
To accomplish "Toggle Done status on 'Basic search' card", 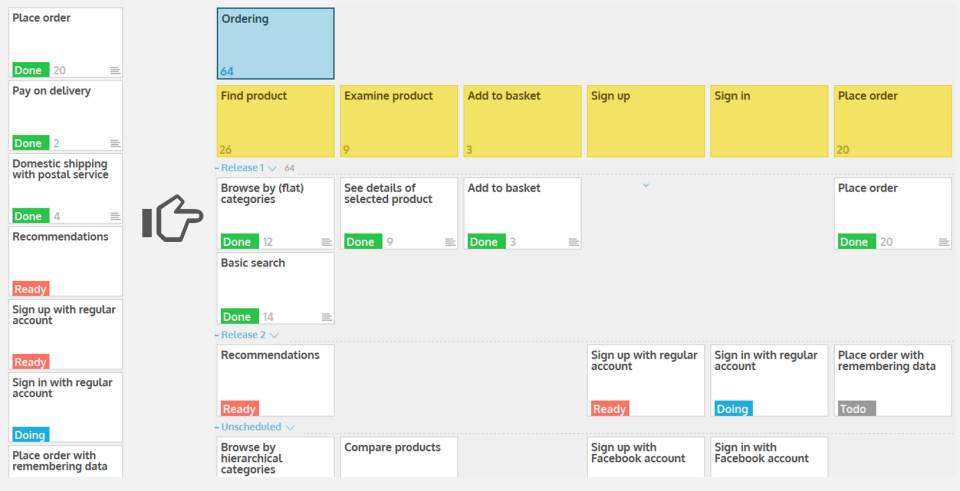I will coord(237,317).
